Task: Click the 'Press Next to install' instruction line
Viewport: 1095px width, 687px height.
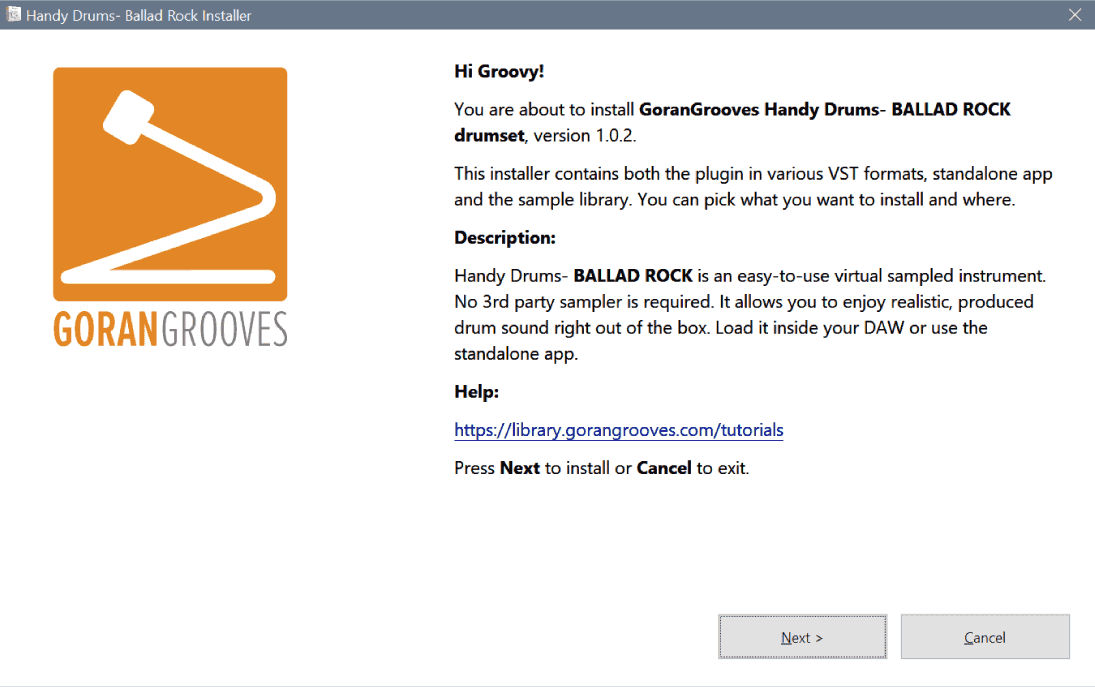Action: (601, 468)
